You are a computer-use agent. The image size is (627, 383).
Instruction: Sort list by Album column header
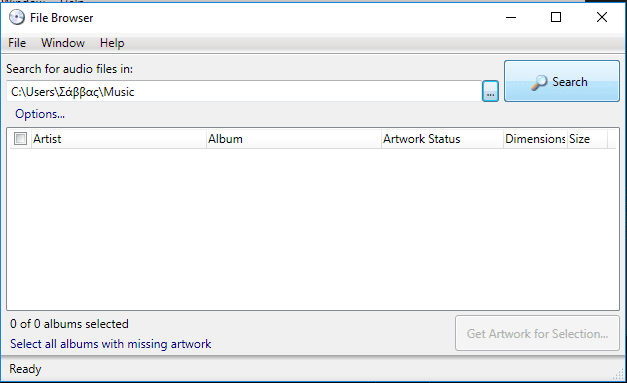[x=294, y=139]
